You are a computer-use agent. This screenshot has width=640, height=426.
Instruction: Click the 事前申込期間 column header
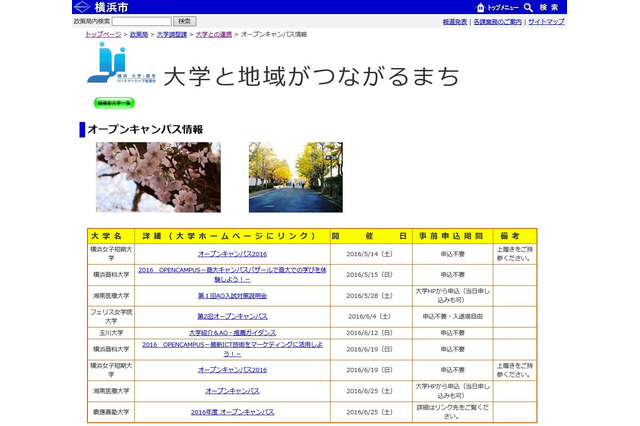453,236
